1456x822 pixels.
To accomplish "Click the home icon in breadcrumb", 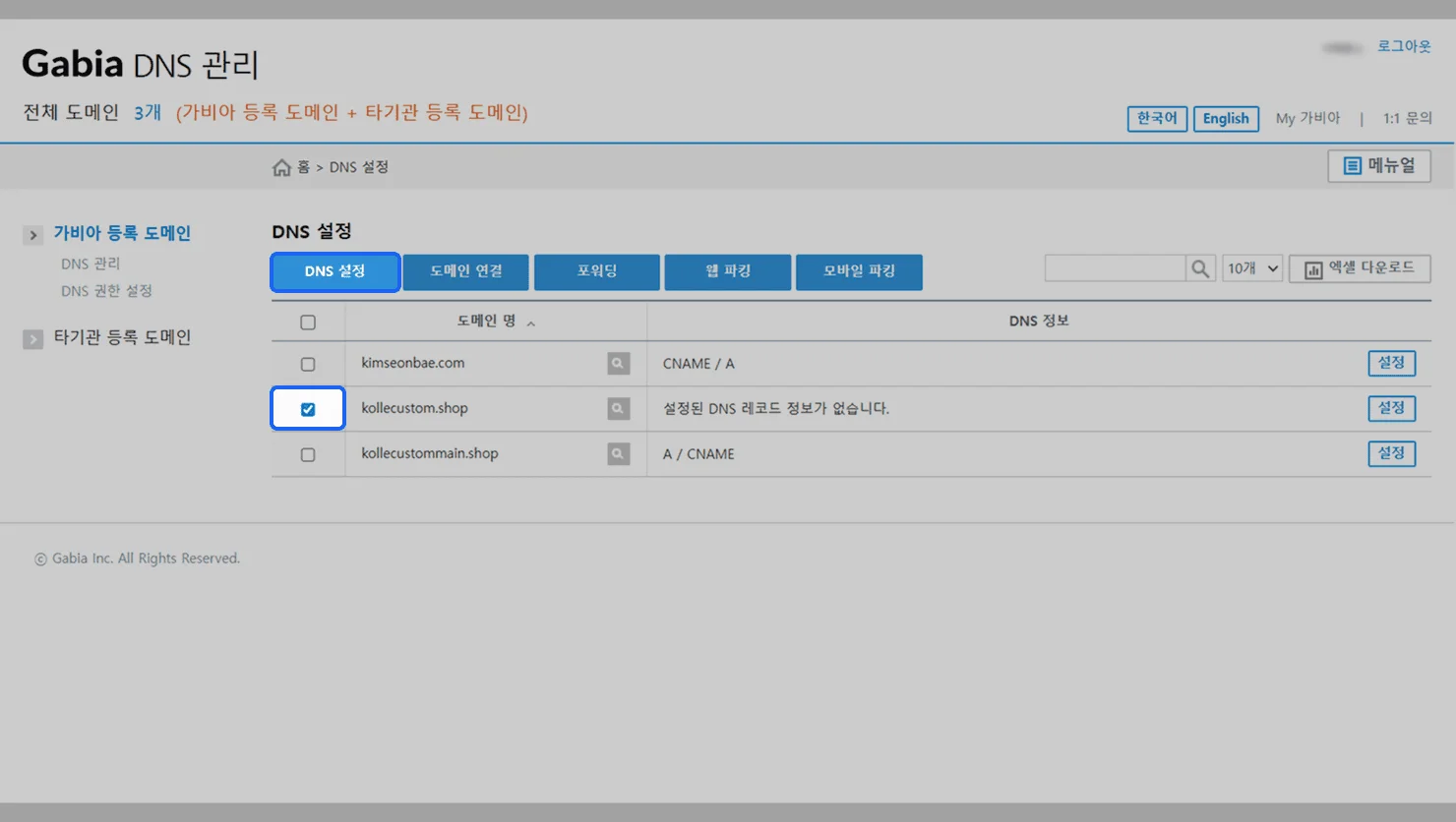I will [281, 167].
